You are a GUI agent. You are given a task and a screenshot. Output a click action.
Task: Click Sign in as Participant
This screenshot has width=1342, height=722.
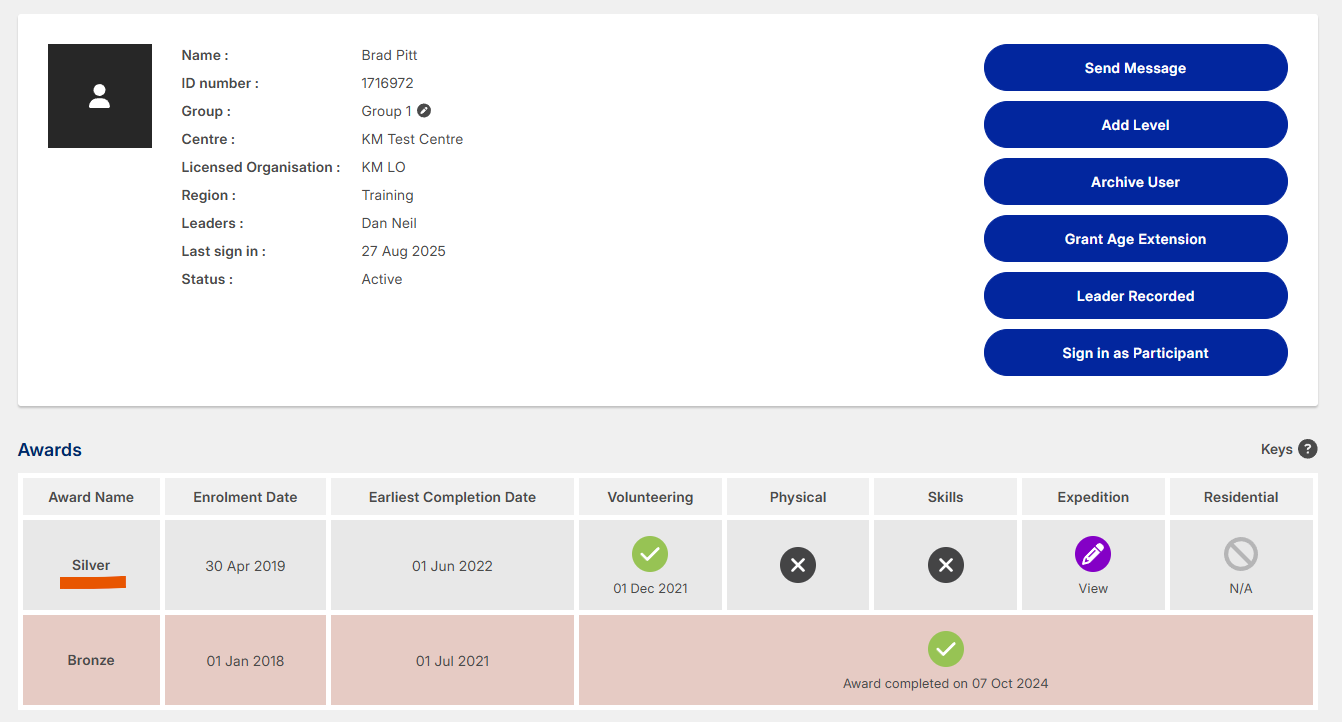pyautogui.click(x=1135, y=353)
